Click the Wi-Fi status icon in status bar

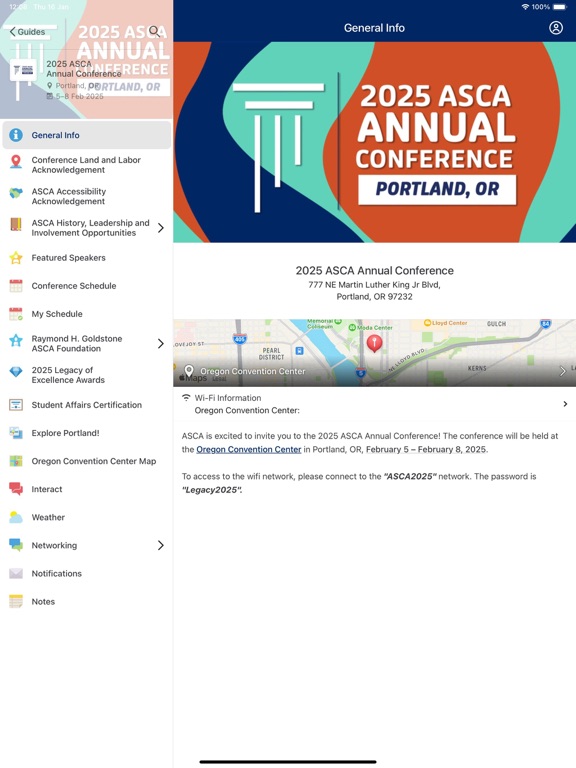pyautogui.click(x=525, y=7)
